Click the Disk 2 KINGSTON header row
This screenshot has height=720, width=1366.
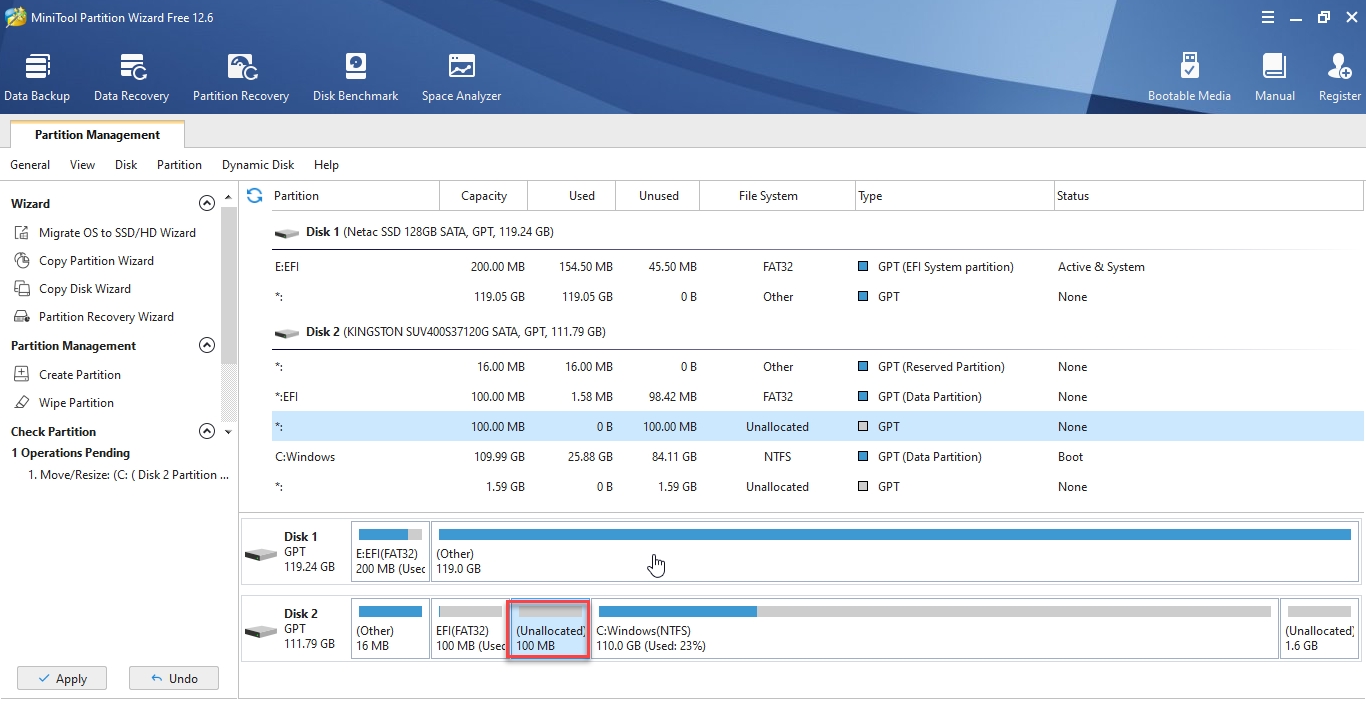point(817,332)
